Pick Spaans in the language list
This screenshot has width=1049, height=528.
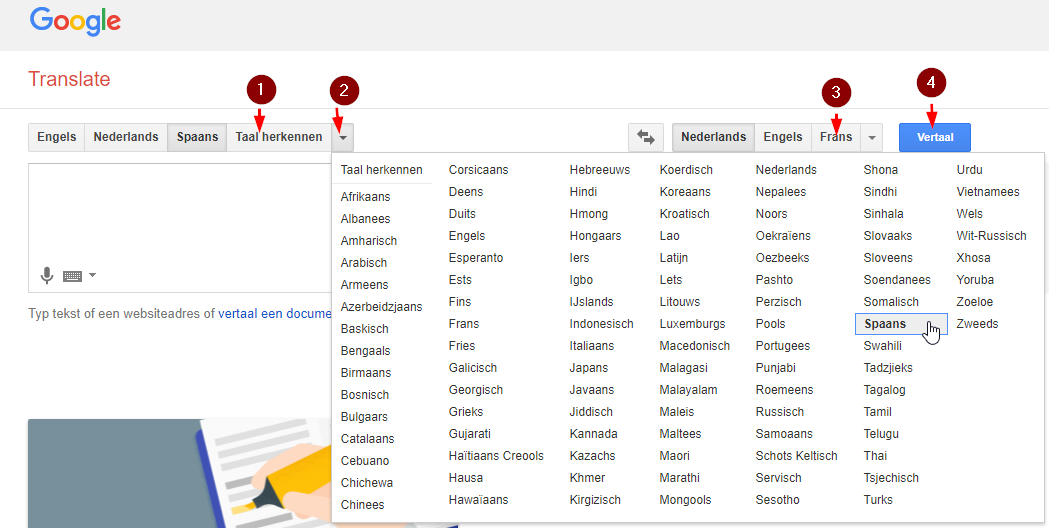901,324
